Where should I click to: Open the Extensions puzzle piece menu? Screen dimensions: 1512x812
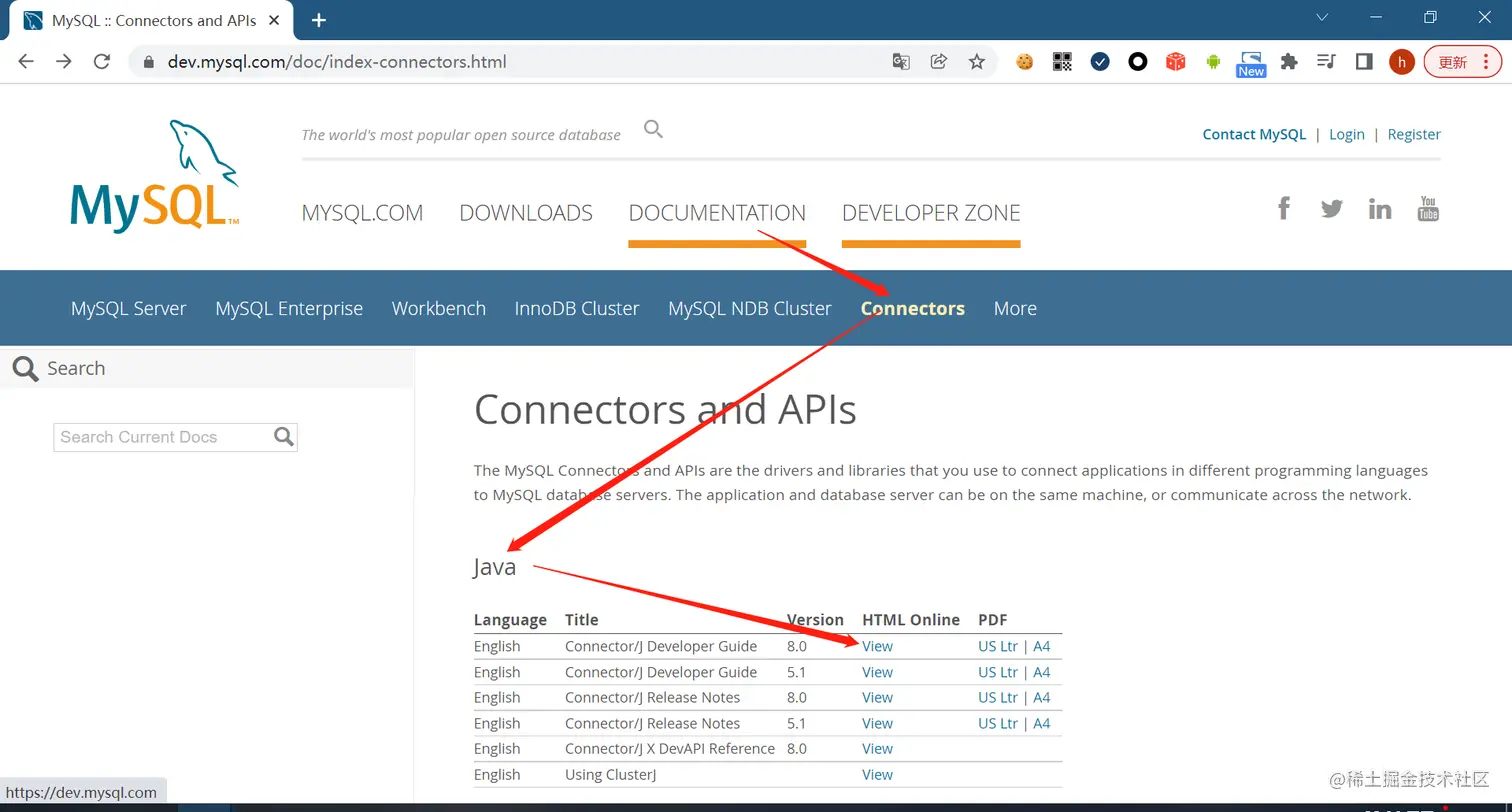[1289, 62]
